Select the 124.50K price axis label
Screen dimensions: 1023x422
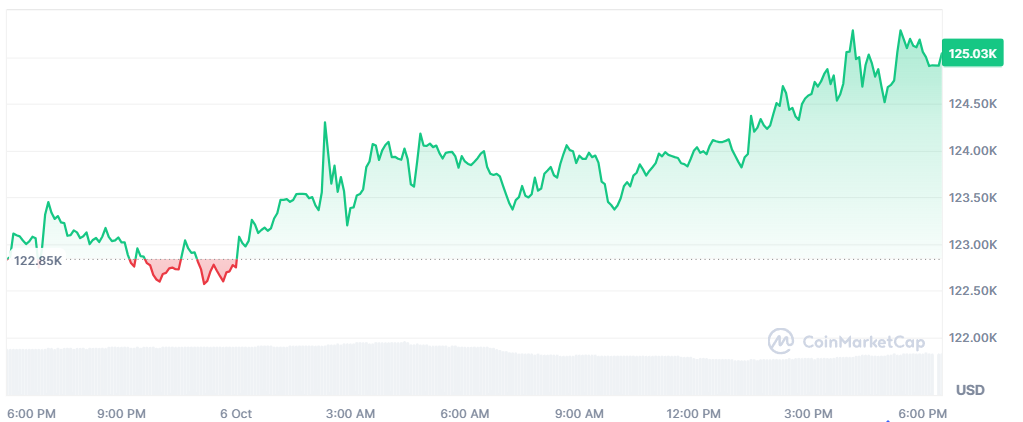[971, 104]
